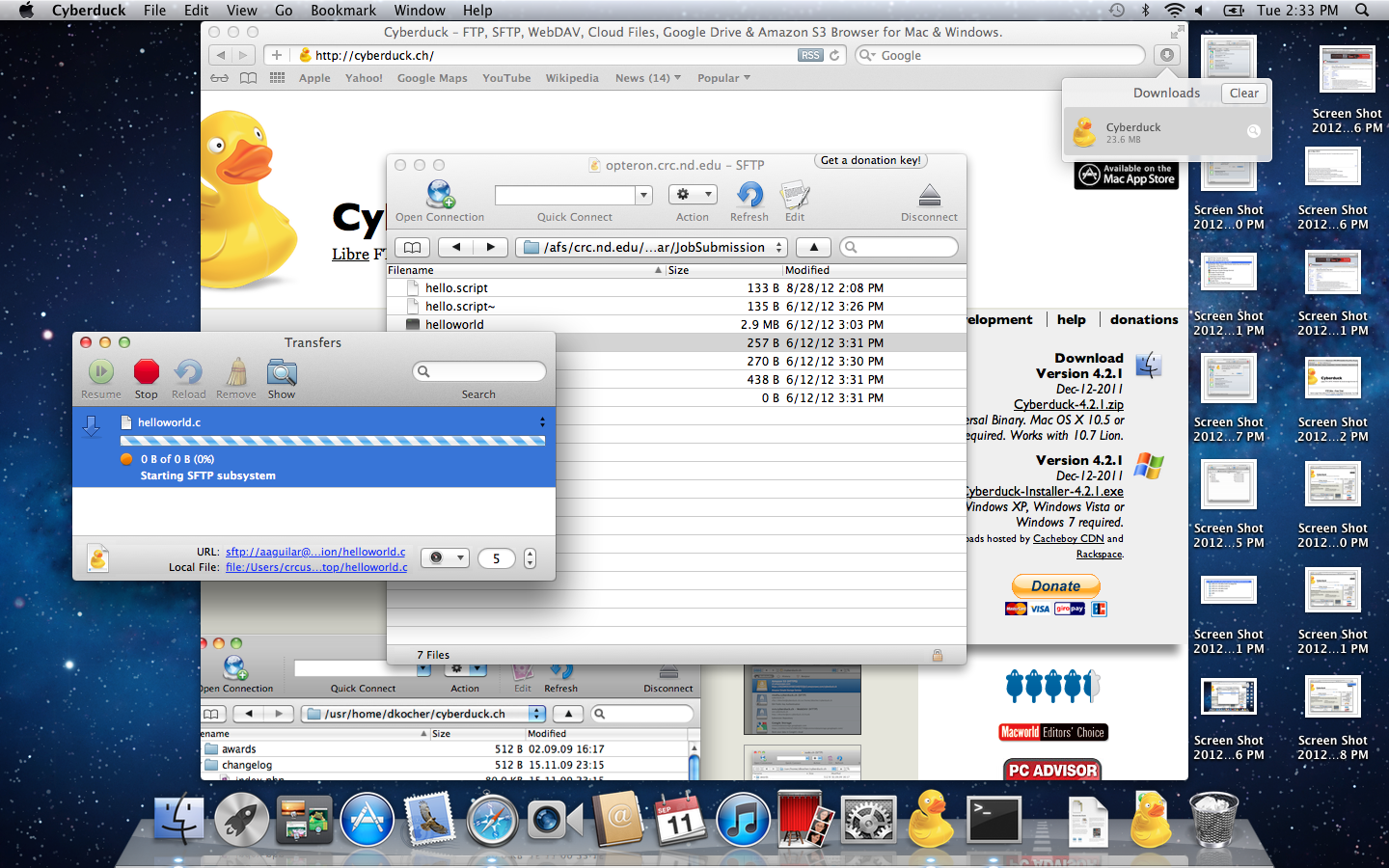
Task: Adjust the concurrent transfers stepper arrows
Action: (530, 558)
